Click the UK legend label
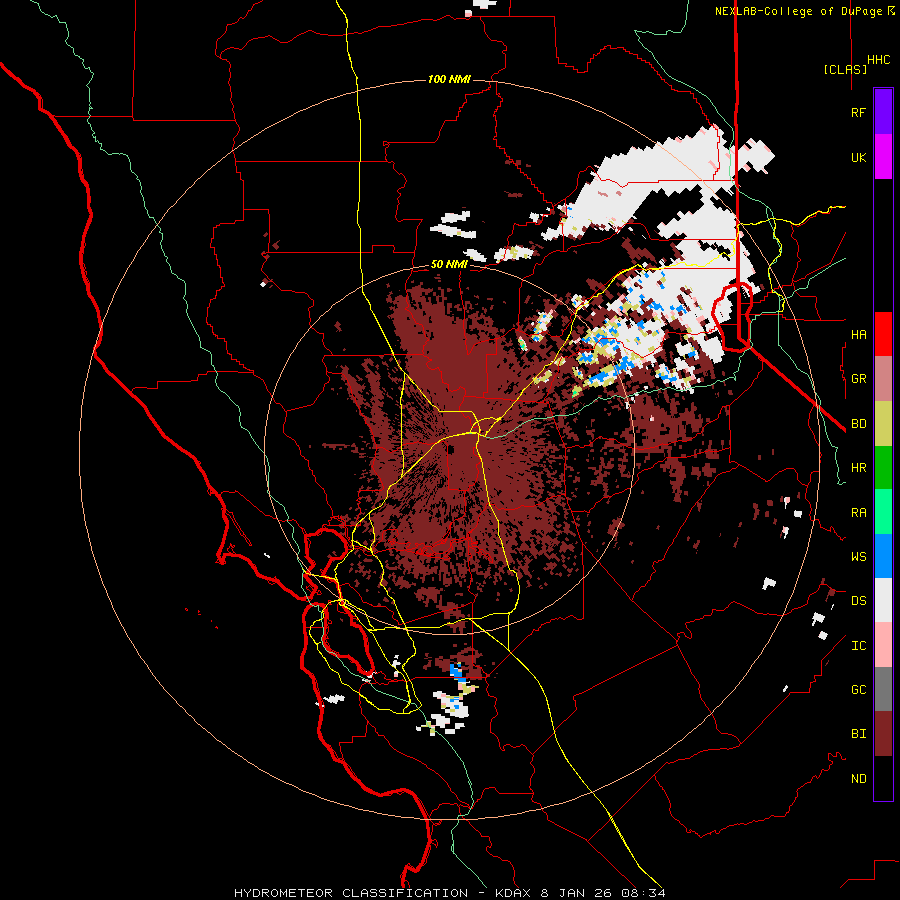This screenshot has width=900, height=900. pyautogui.click(x=858, y=157)
